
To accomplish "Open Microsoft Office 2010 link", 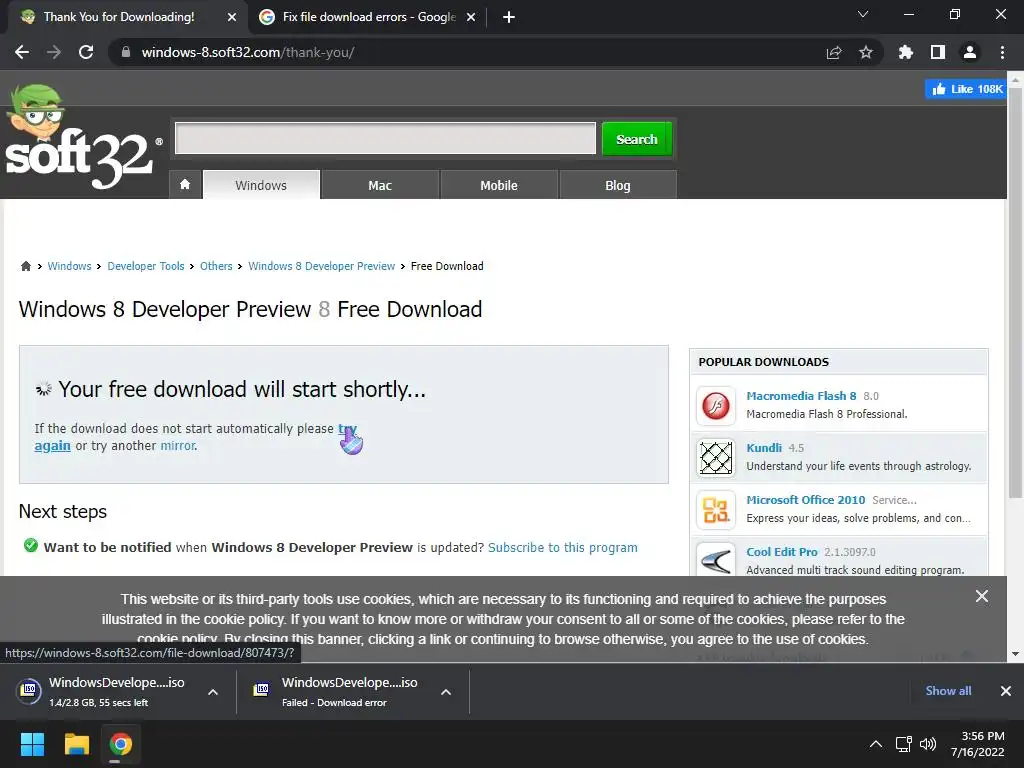I will tap(806, 500).
